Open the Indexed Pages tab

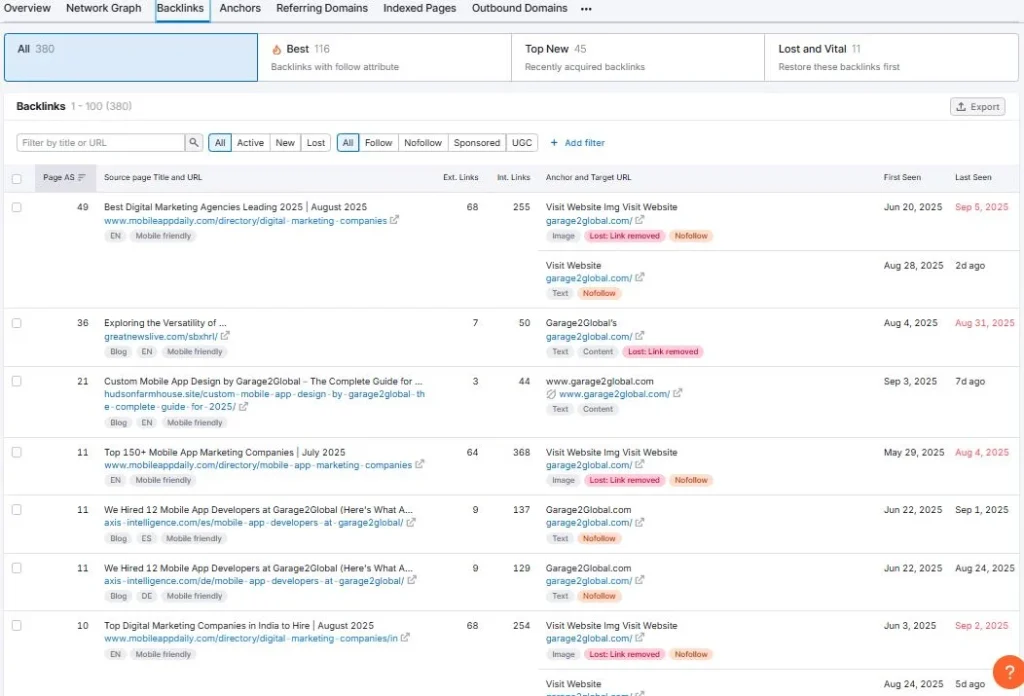[419, 8]
